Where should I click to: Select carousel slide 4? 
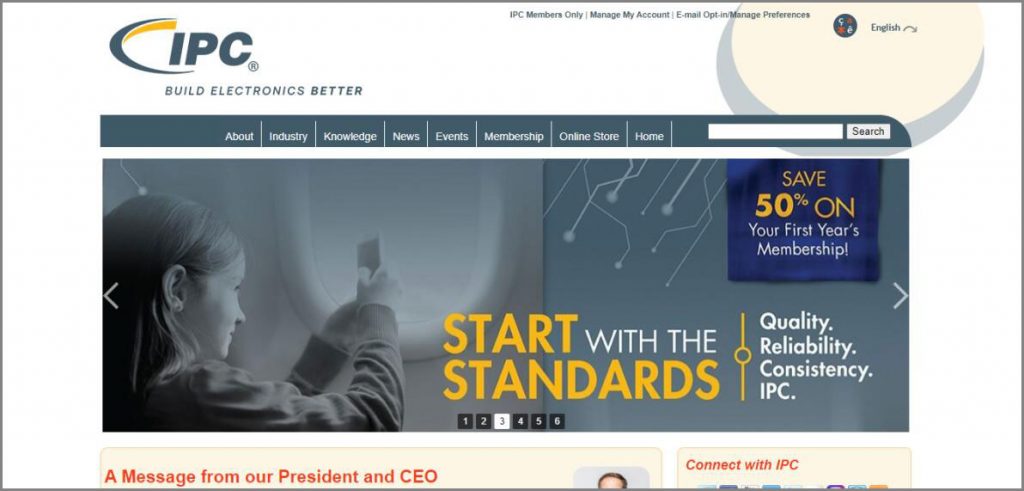coord(520,421)
